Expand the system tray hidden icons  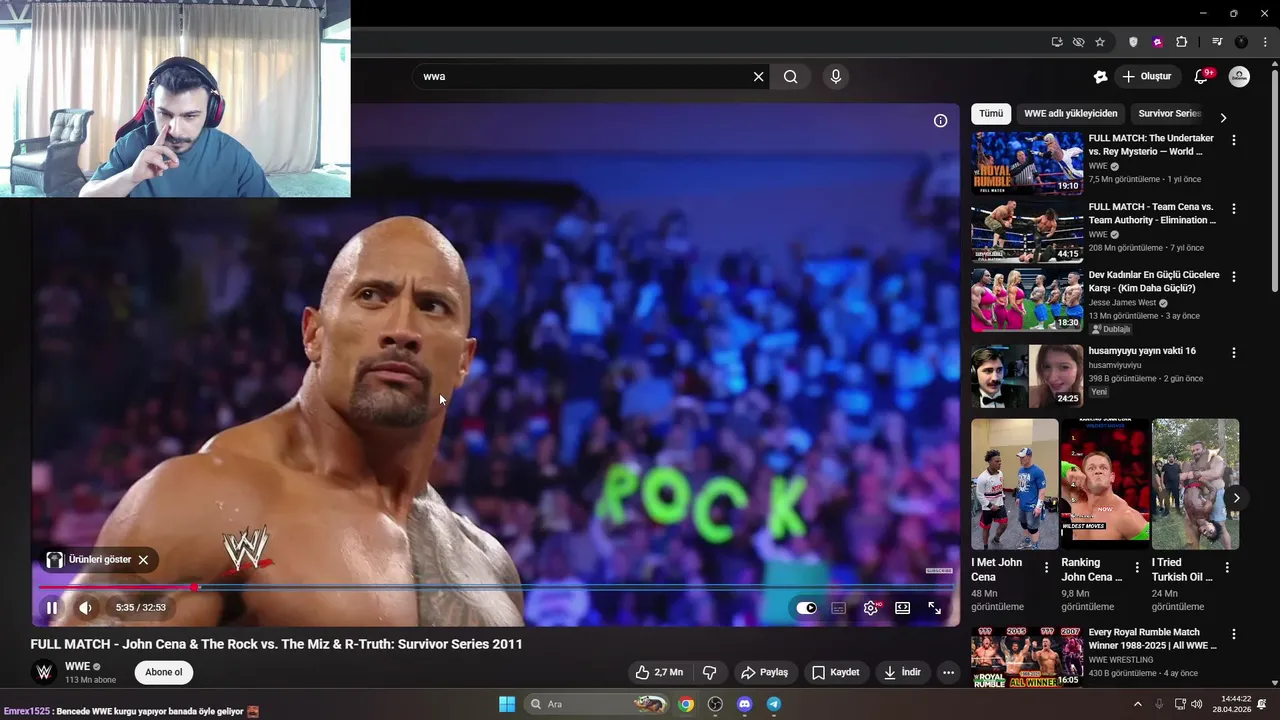click(1137, 704)
